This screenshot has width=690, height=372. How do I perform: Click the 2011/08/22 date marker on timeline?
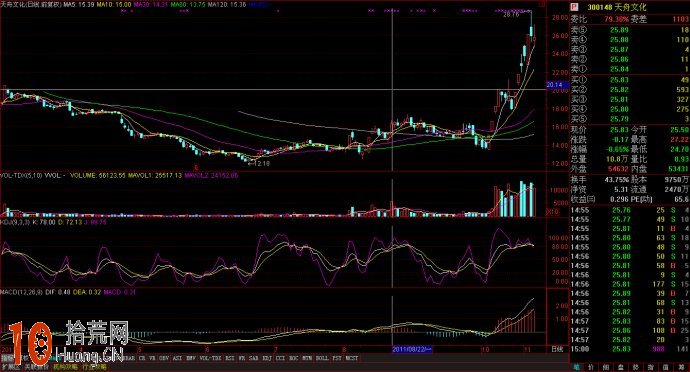[412, 349]
